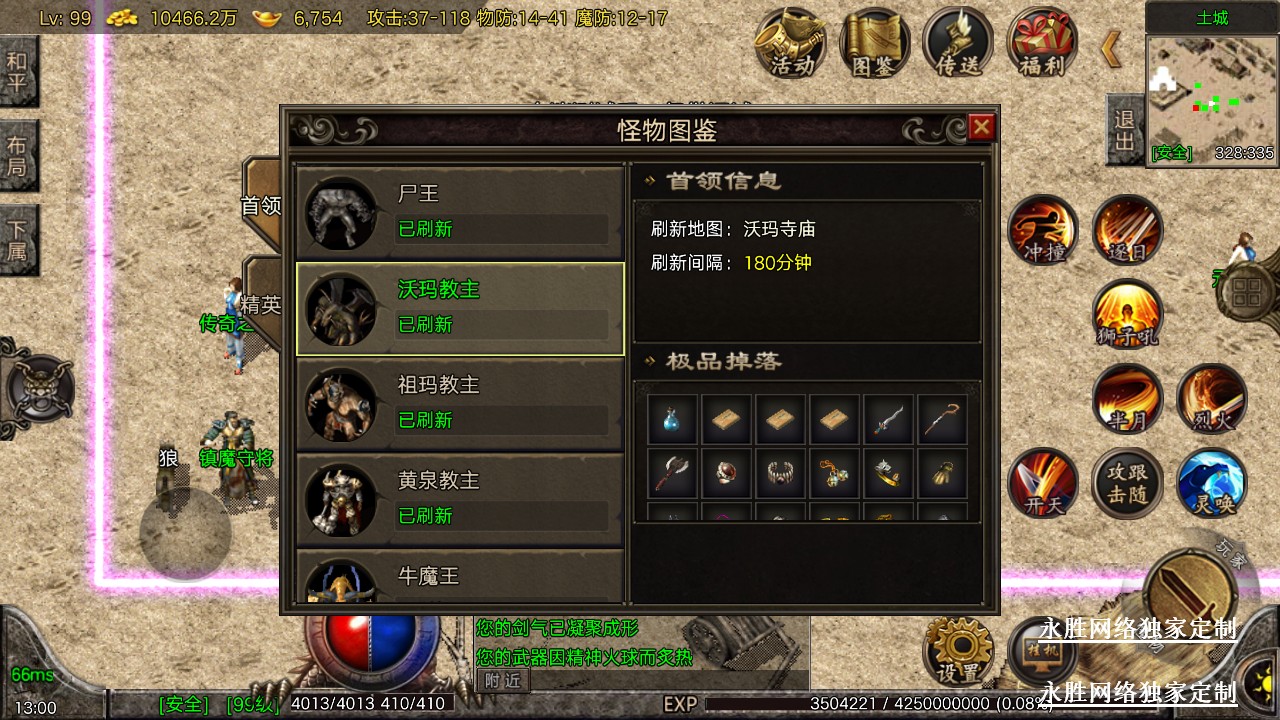This screenshot has height=720, width=1280.
Task: Expand the 下属 side panel
Action: (18, 240)
